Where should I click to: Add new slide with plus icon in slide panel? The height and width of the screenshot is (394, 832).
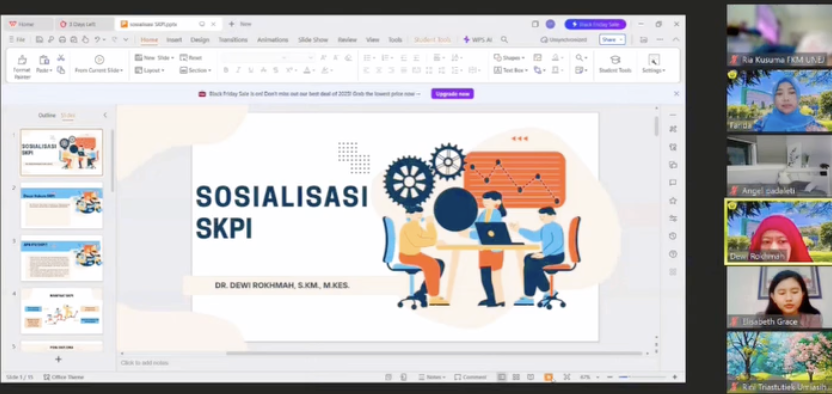click(58, 359)
